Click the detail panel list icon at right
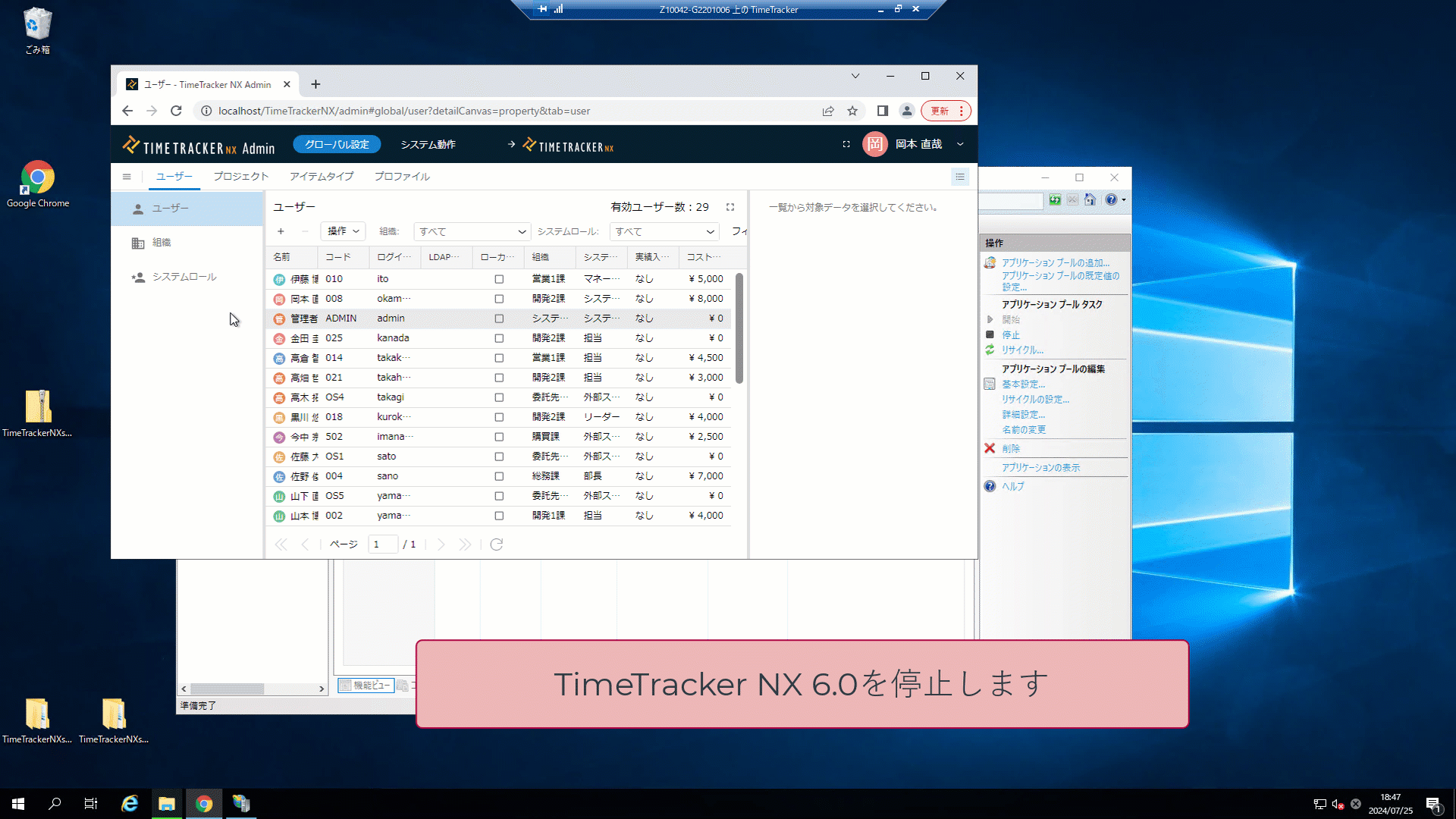This screenshot has width=1456, height=819. tap(960, 177)
